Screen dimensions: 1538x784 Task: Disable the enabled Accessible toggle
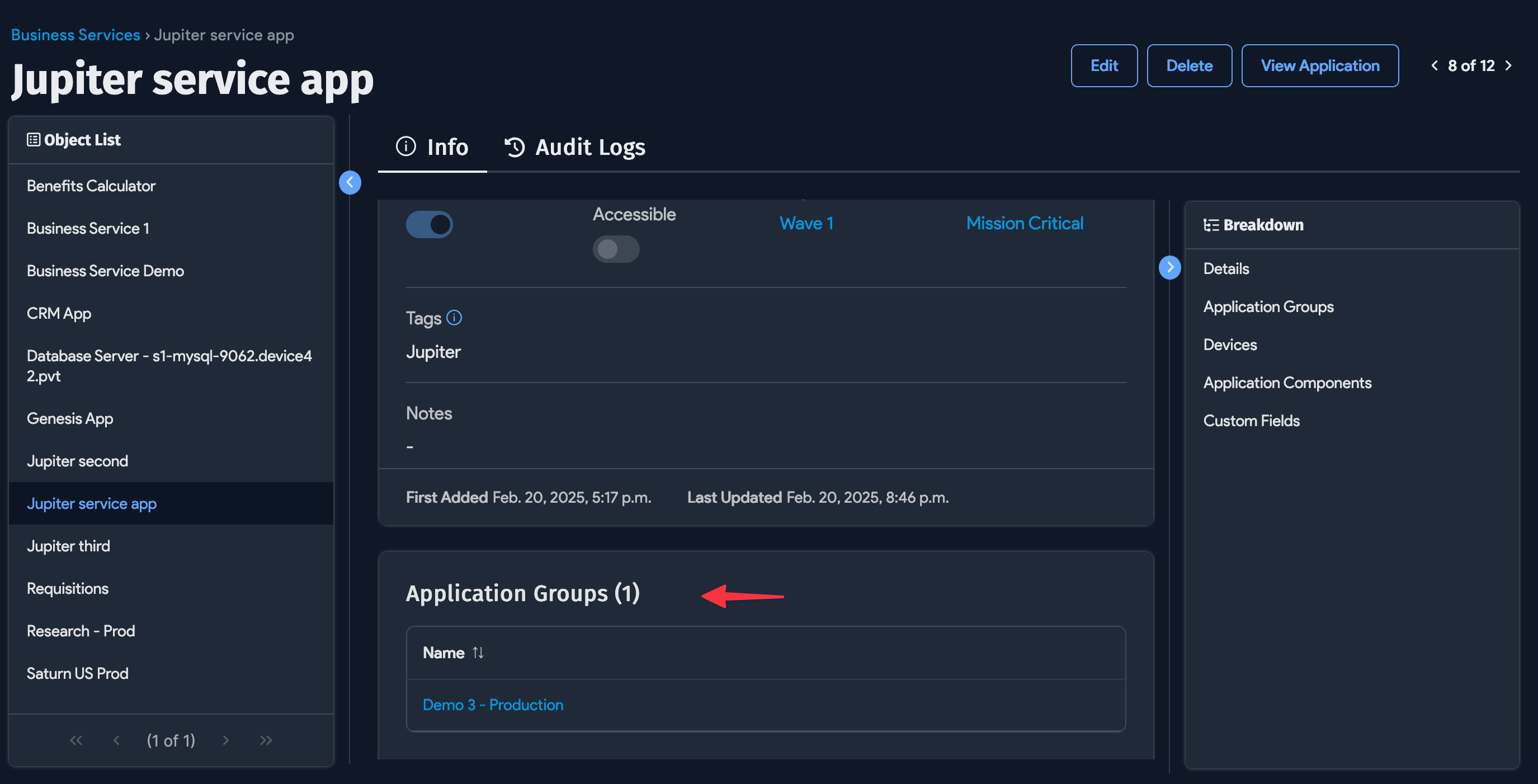pyautogui.click(x=430, y=224)
